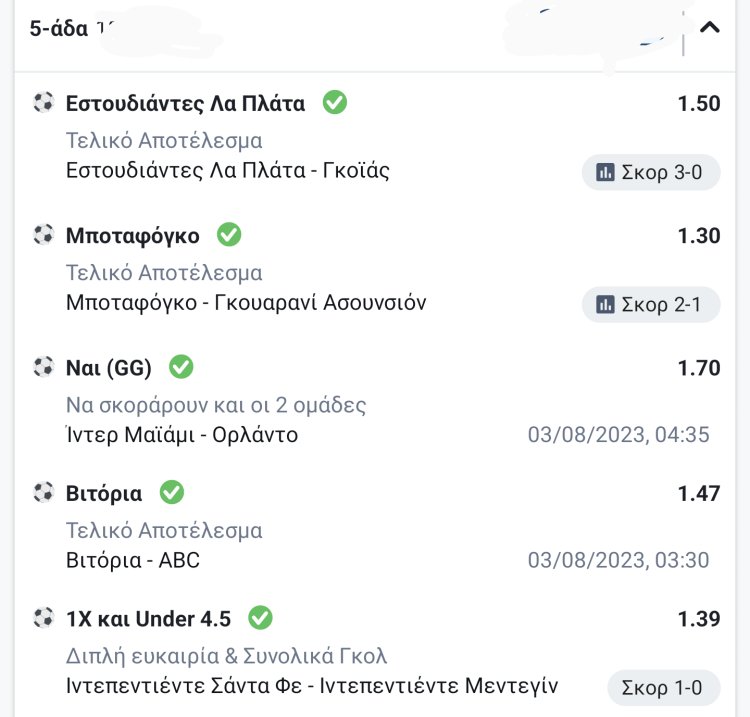
Task: Click soccer ball icon beside Βιτόρια
Action: click(x=43, y=492)
